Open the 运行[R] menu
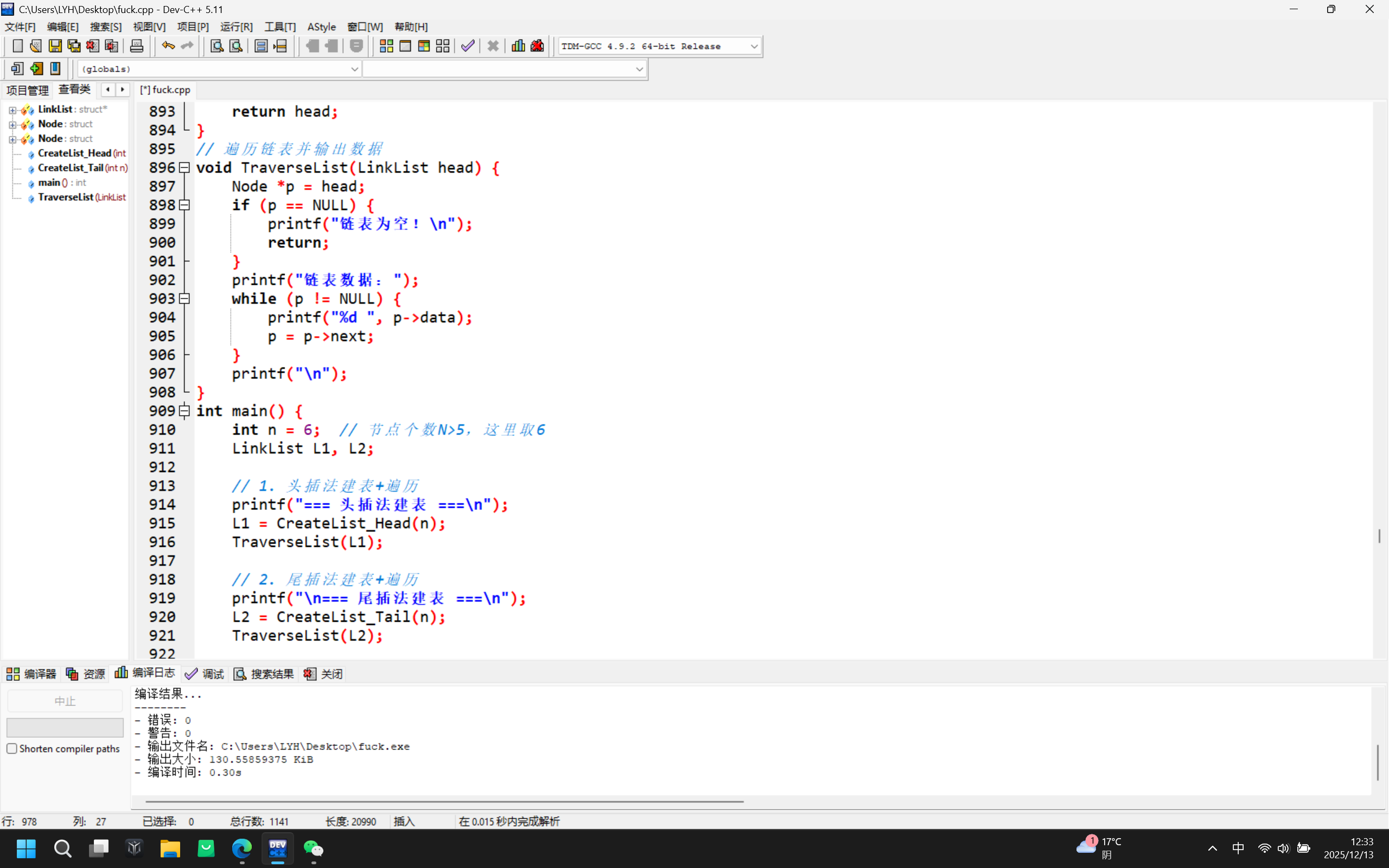 (x=236, y=27)
